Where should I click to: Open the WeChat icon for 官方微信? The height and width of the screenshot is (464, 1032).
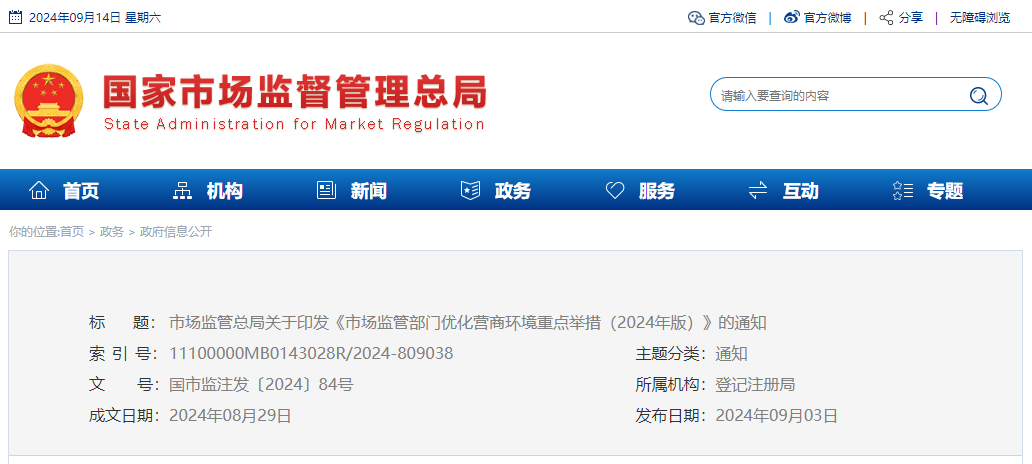(x=696, y=18)
